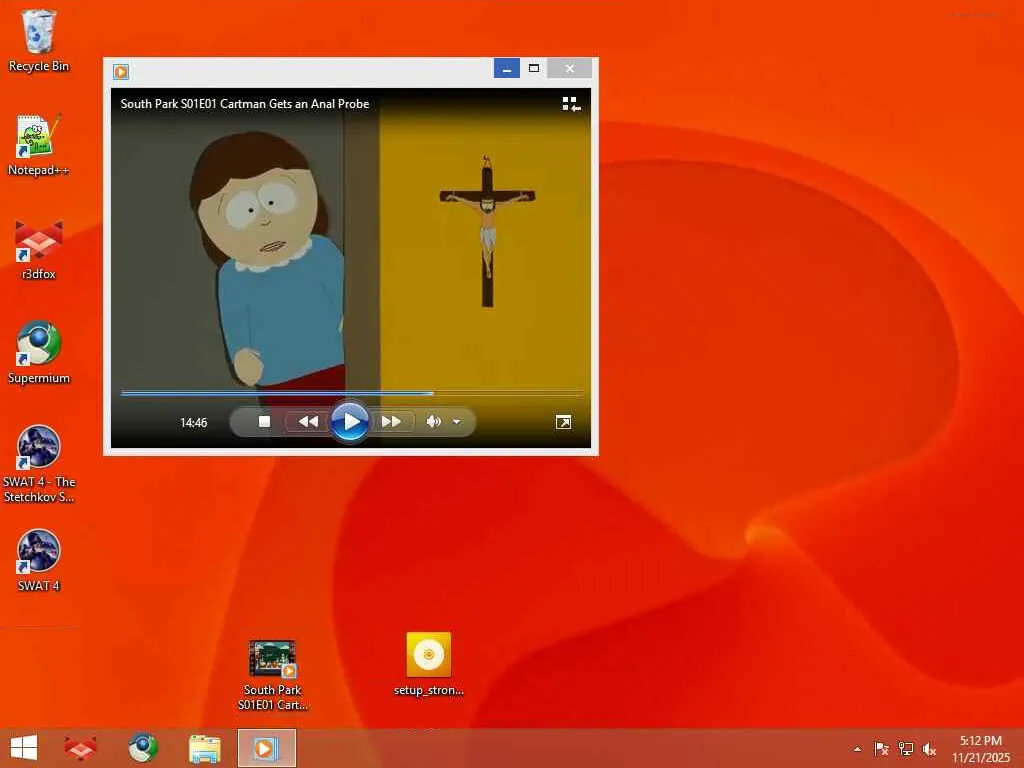The width and height of the screenshot is (1024, 768).
Task: Select the Supermium desktop shortcut
Action: pos(39,353)
